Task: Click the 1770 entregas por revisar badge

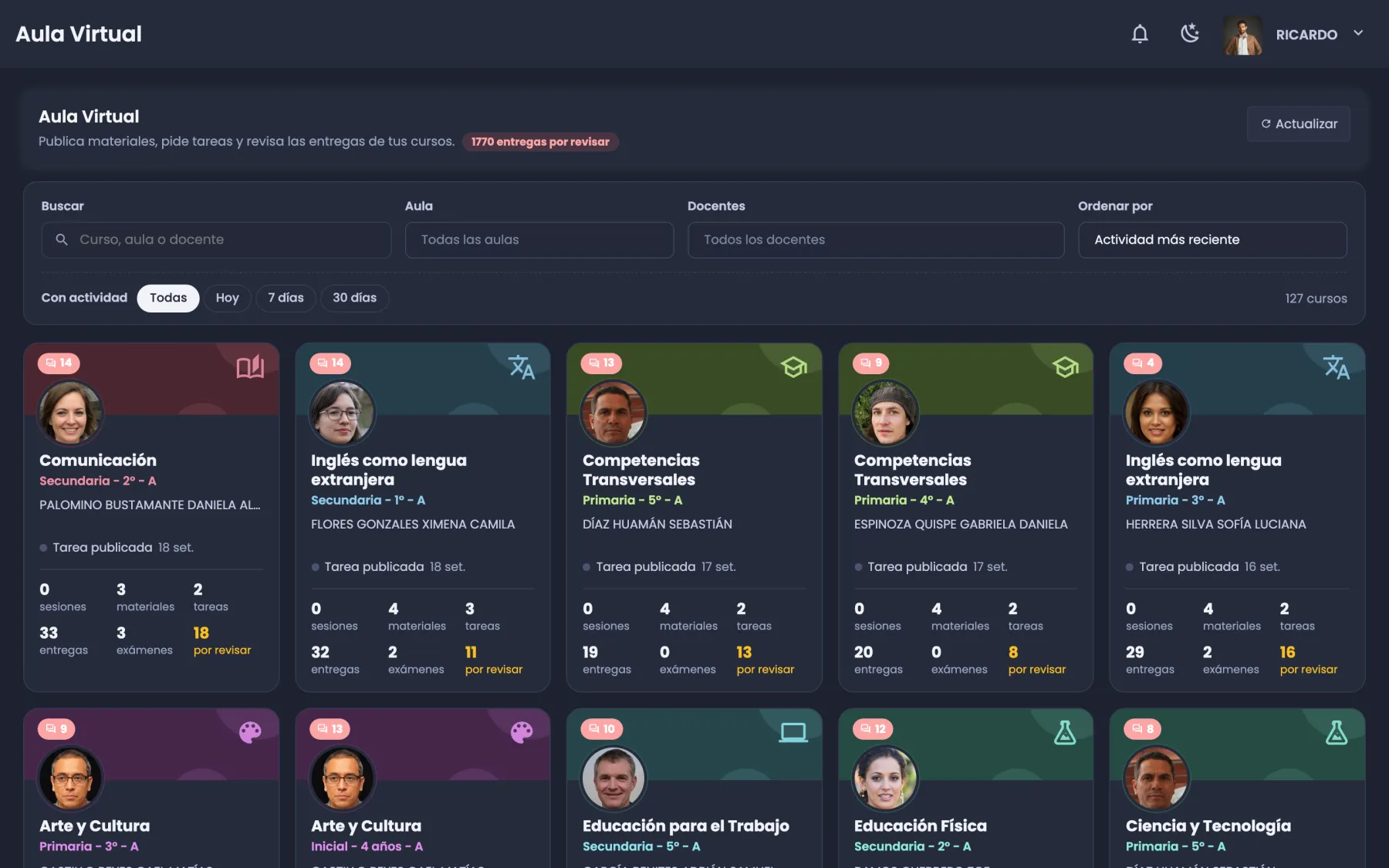Action: point(540,142)
